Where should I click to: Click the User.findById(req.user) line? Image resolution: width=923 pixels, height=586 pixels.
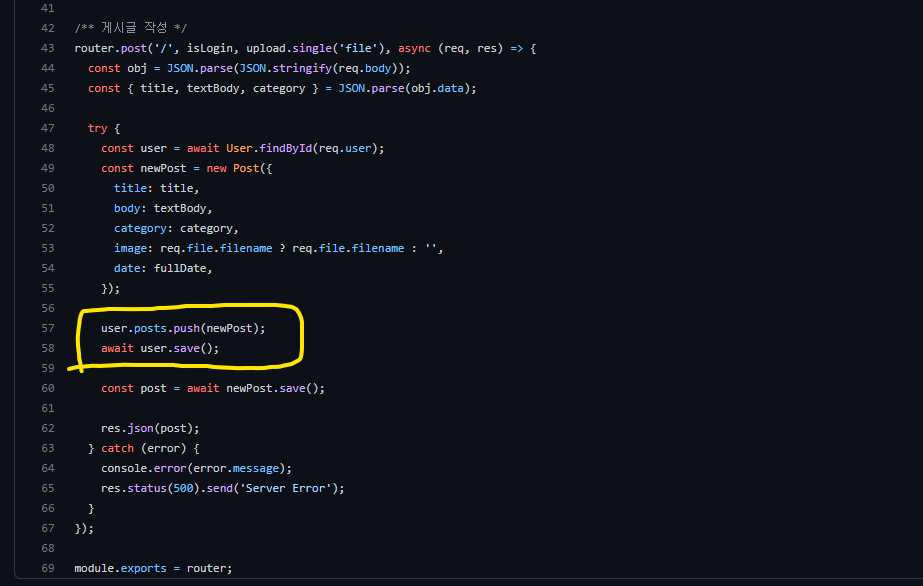tap(243, 148)
